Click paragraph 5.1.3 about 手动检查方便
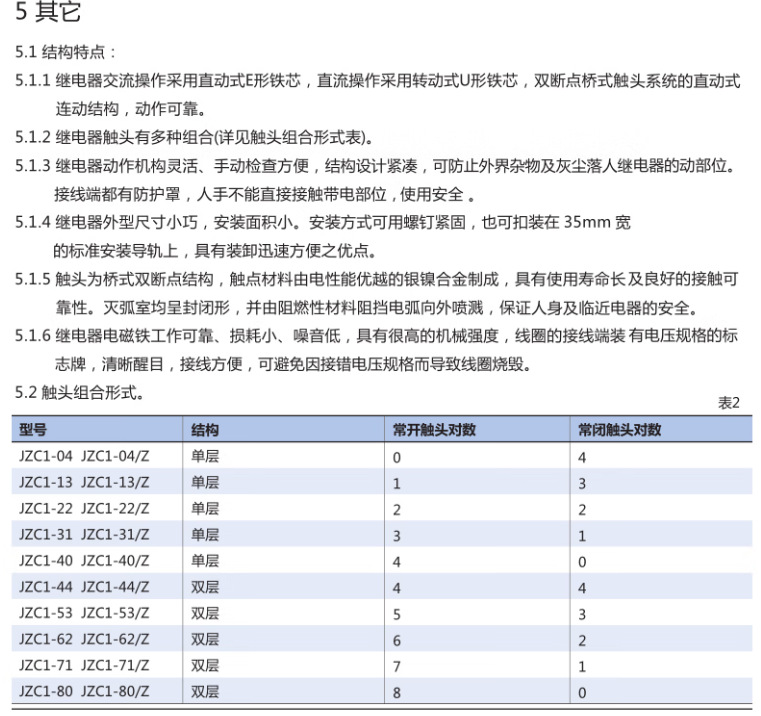Viewport: 761px width, 716px height. (376, 180)
